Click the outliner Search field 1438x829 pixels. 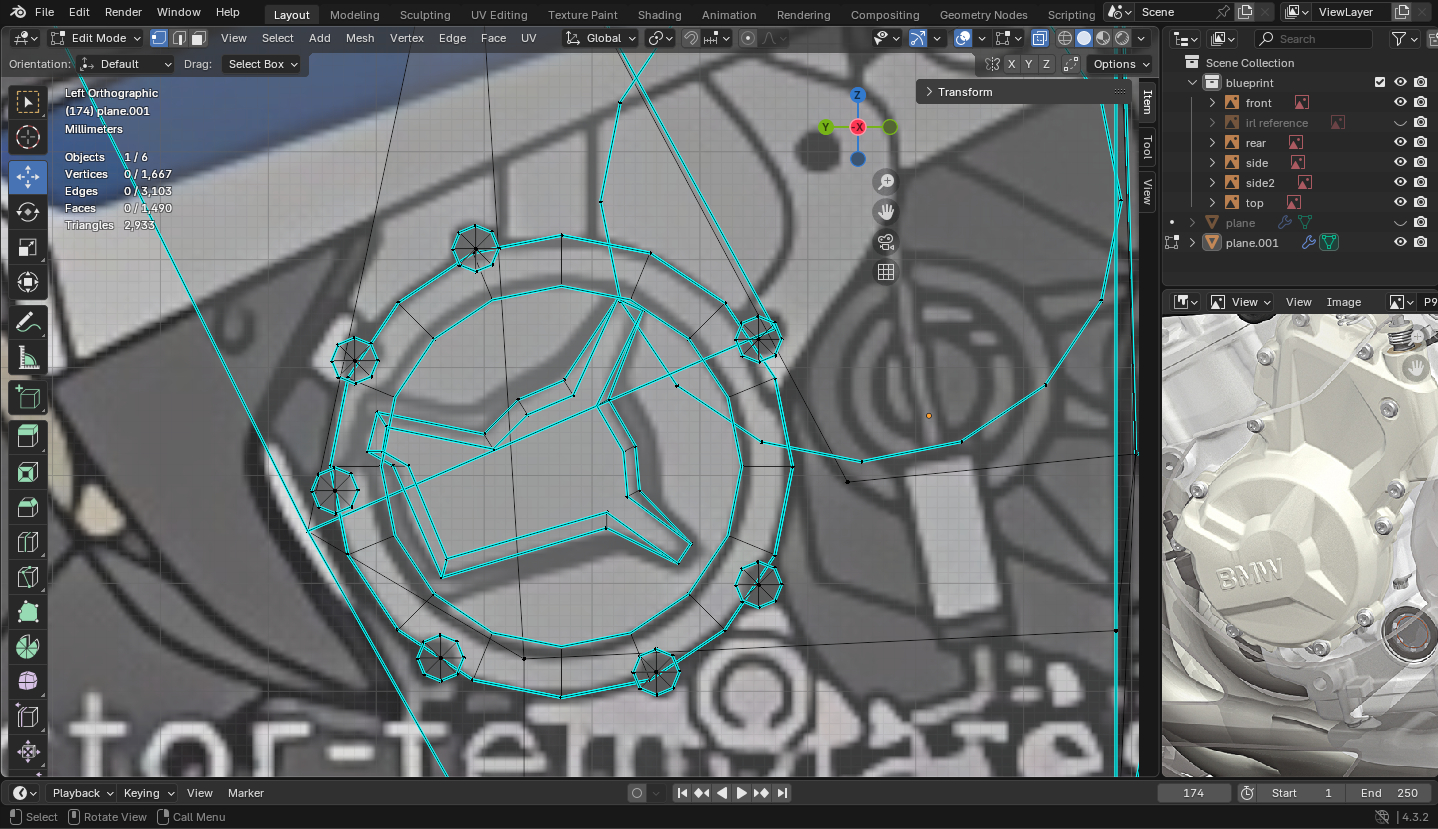[1314, 39]
